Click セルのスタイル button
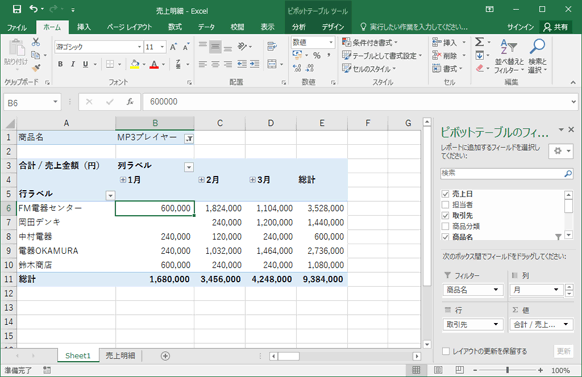This screenshot has width=582, height=377. pos(369,69)
